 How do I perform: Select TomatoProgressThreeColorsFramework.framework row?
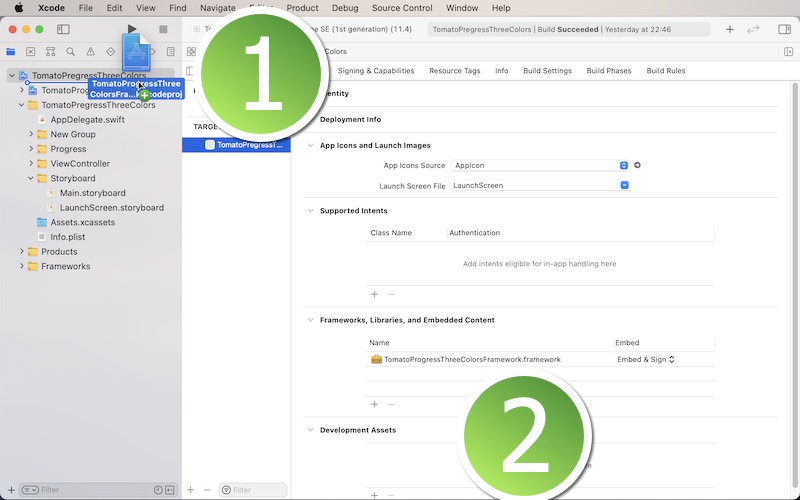pyautogui.click(x=540, y=359)
